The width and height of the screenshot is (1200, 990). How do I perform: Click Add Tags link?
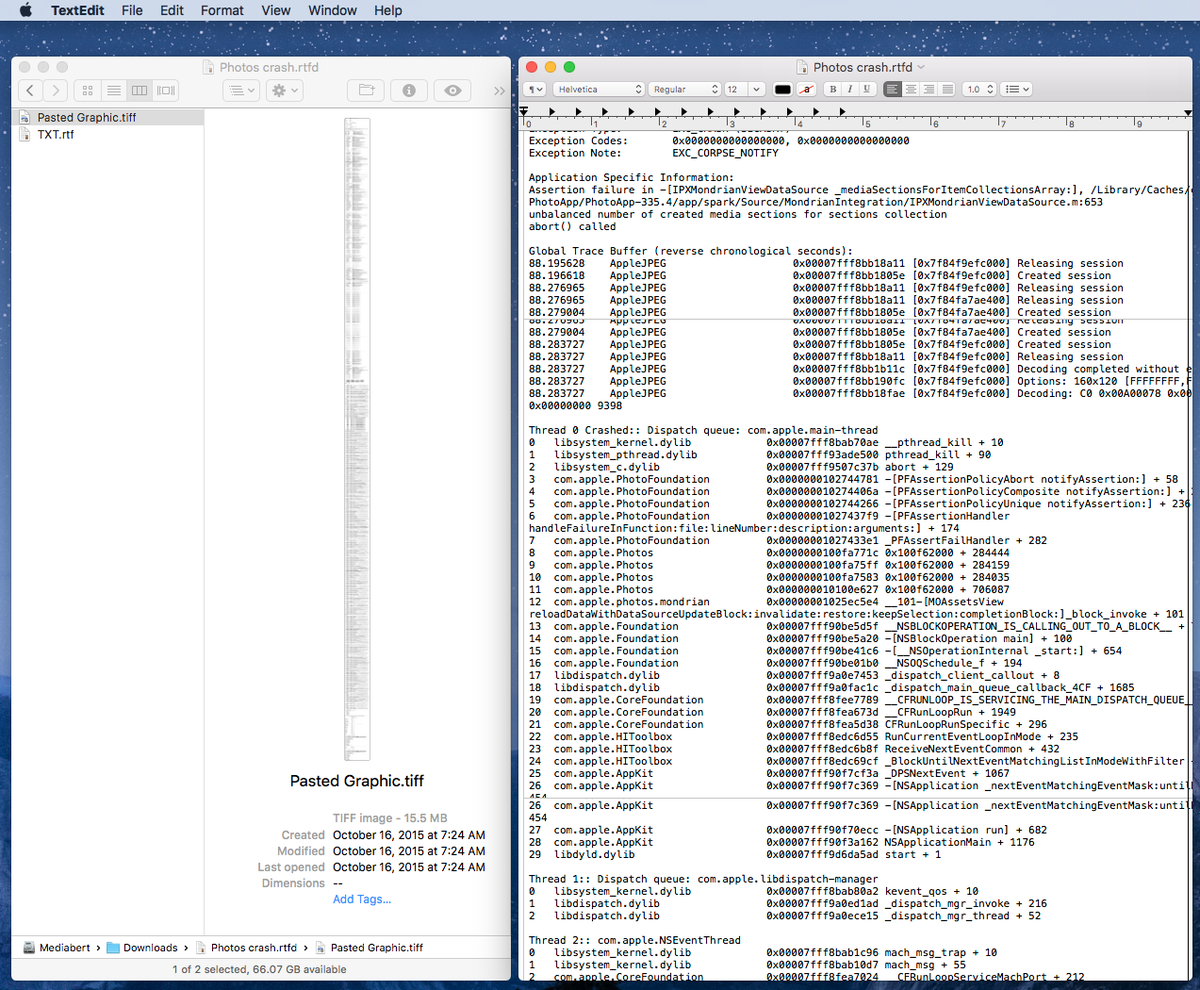(362, 899)
